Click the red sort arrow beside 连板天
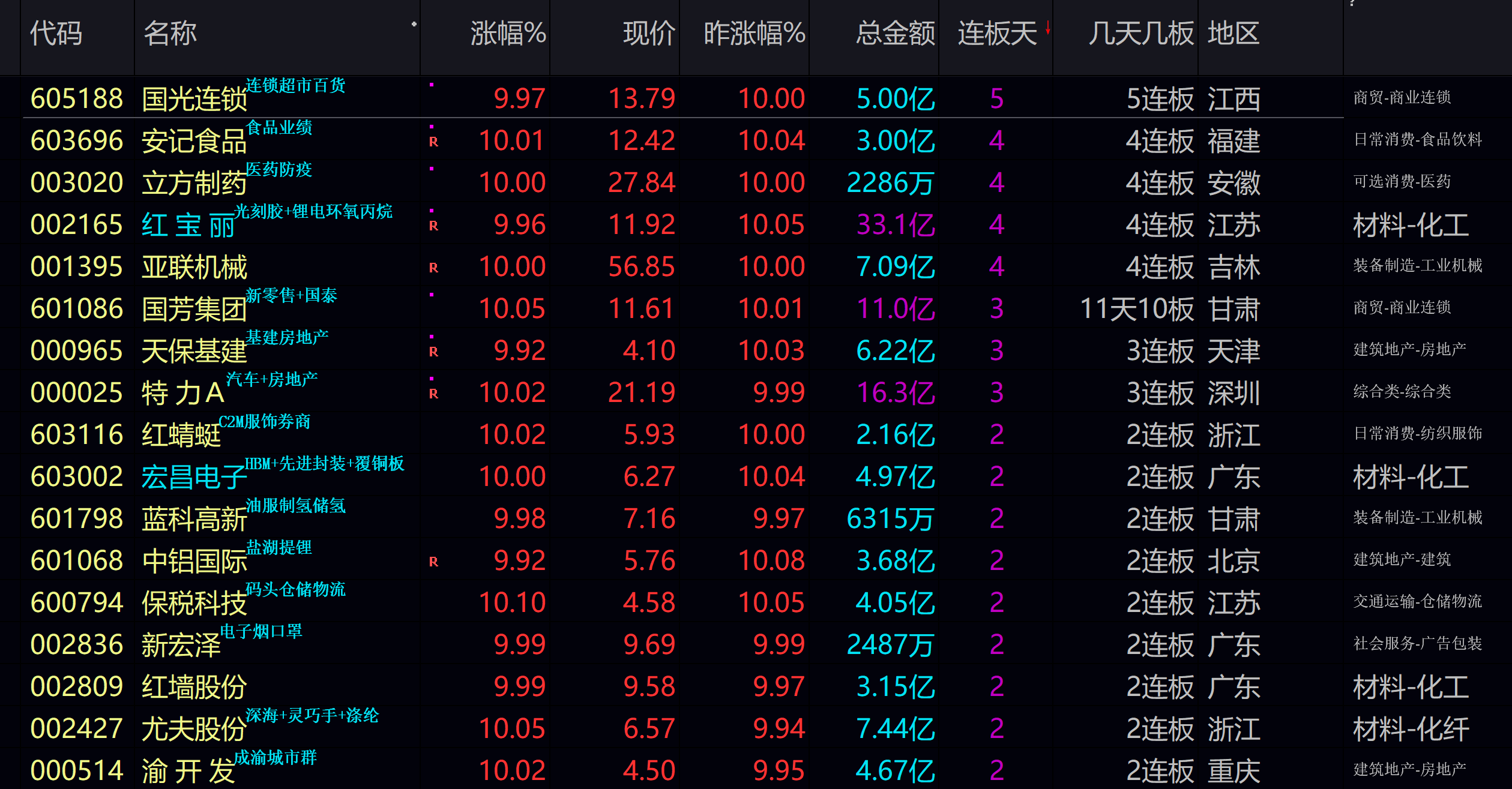 [1047, 28]
